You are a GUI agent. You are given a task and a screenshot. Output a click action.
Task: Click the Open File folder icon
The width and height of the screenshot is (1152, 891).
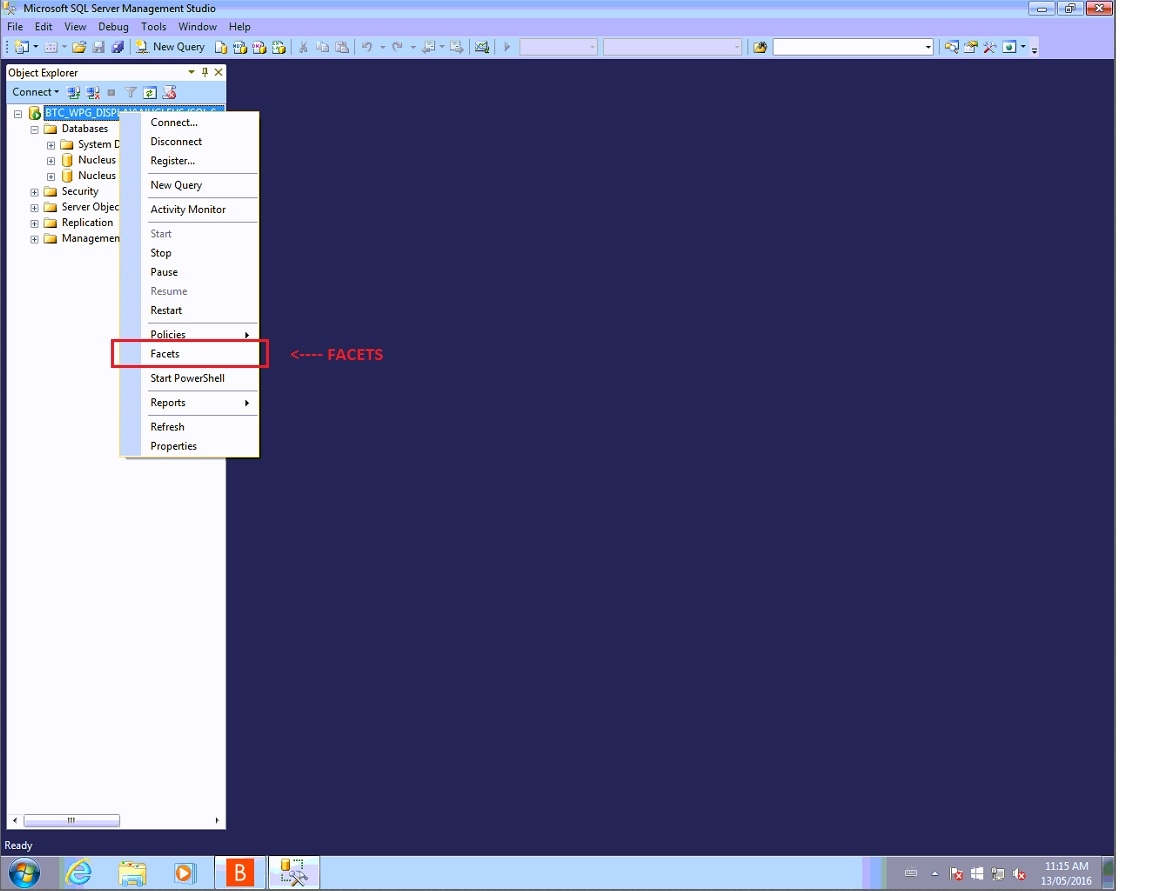pos(79,47)
